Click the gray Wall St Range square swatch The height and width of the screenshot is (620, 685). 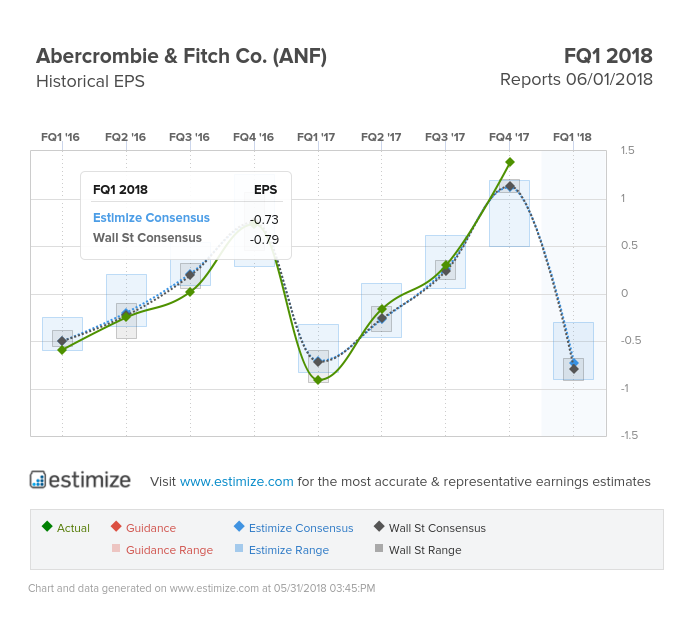point(379,548)
